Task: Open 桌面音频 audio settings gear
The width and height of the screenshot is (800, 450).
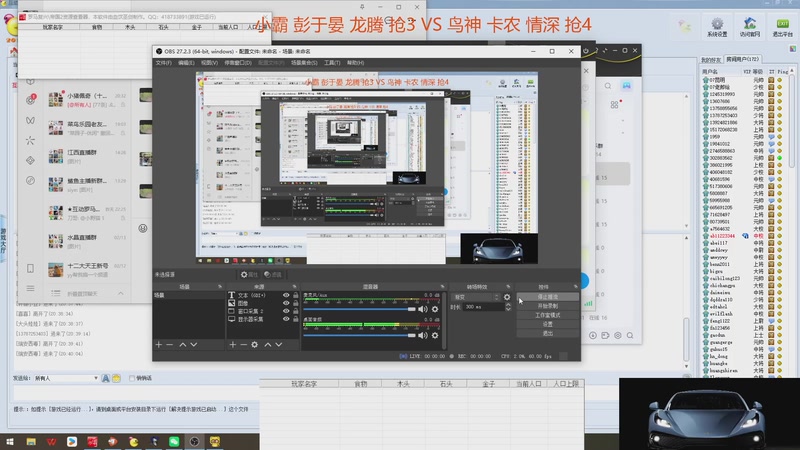Action: [435, 335]
